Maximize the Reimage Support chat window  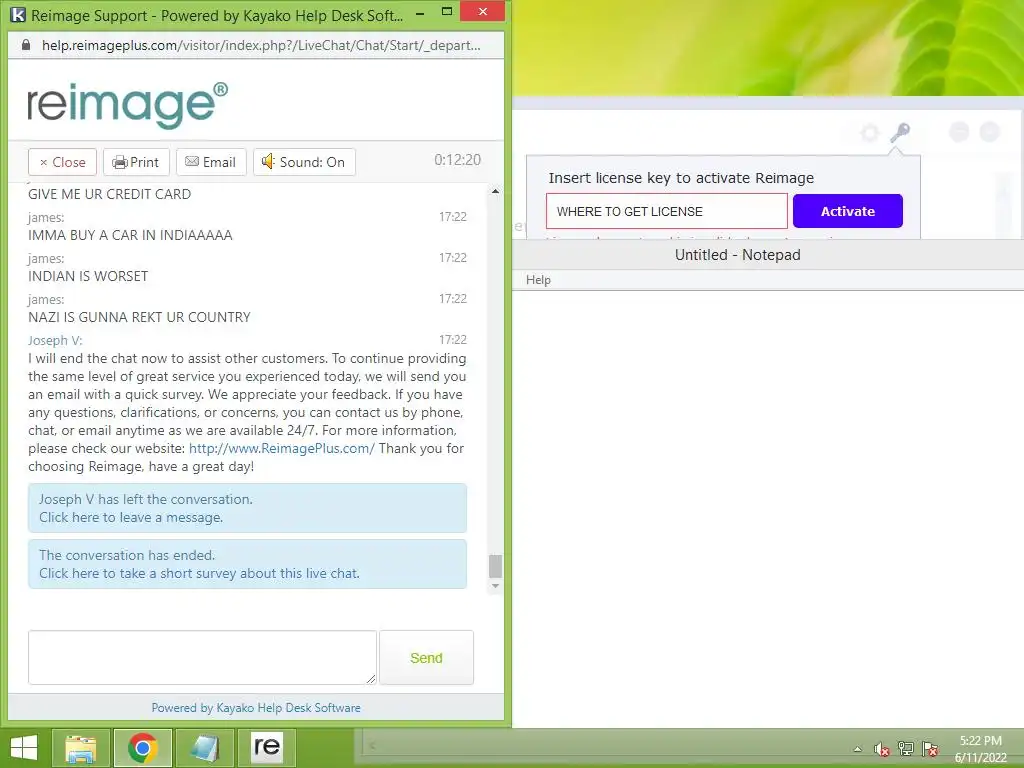pos(447,12)
